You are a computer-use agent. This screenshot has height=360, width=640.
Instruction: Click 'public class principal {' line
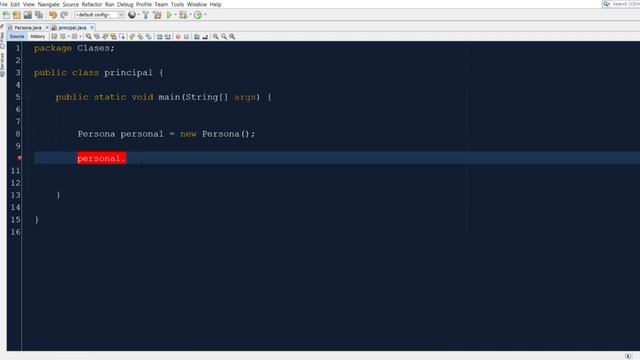[98, 73]
